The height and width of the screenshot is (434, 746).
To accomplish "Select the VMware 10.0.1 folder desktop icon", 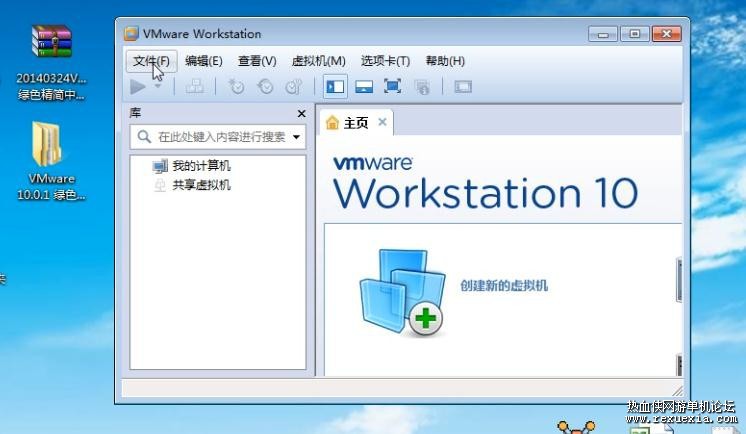I will coord(51,161).
